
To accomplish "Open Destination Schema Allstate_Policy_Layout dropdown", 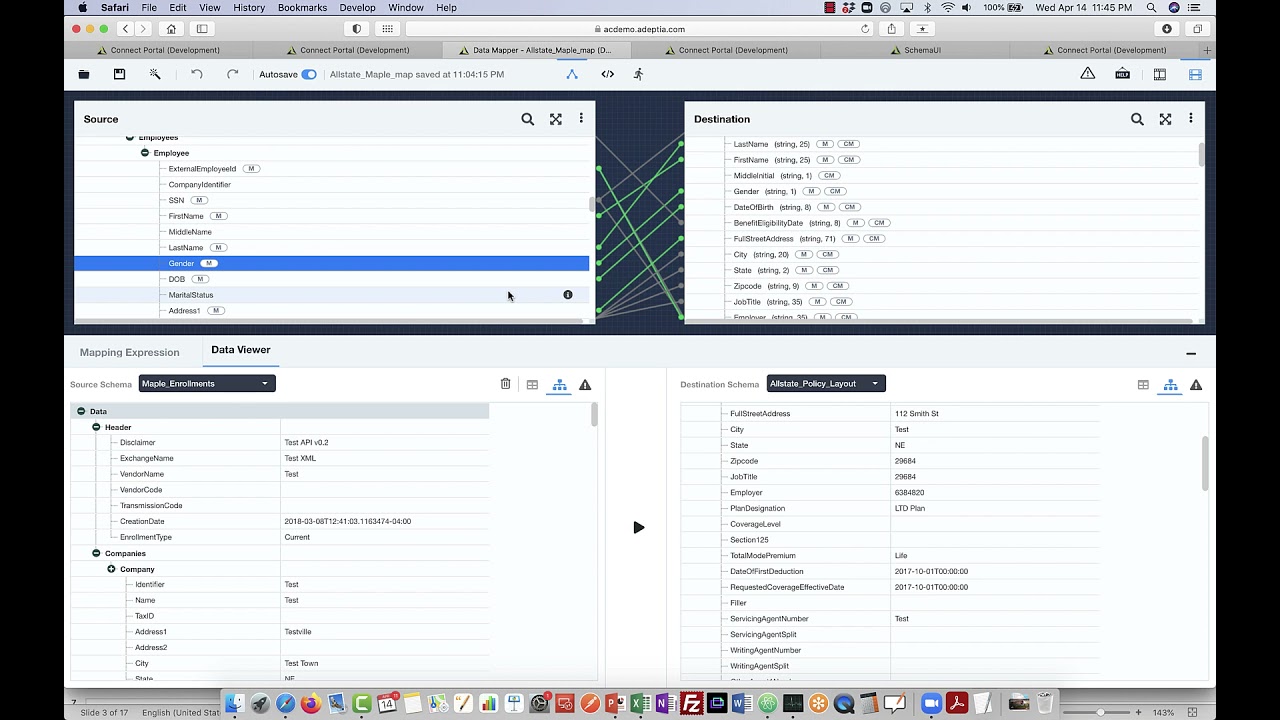I will (826, 384).
